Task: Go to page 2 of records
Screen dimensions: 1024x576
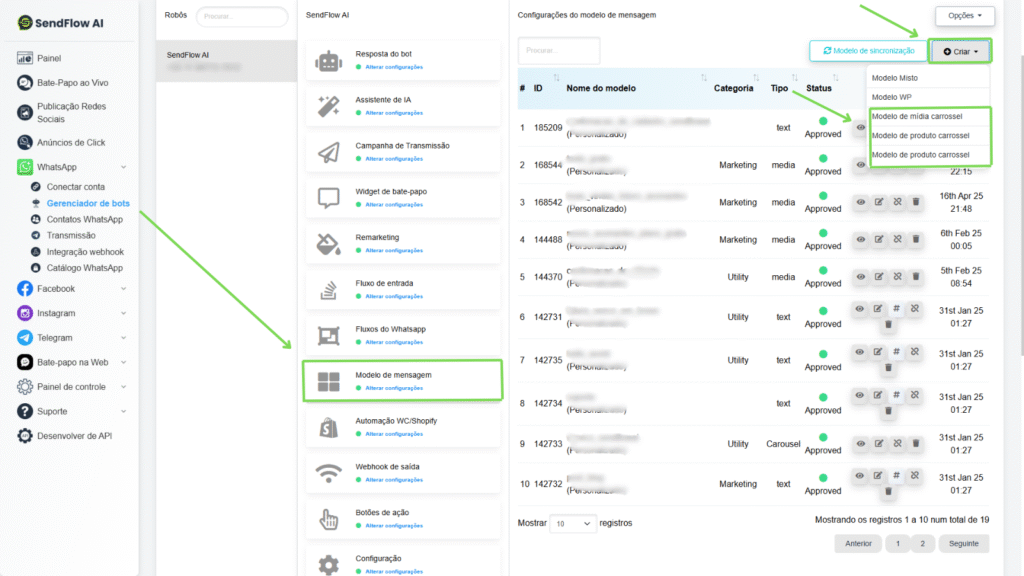Action: click(922, 543)
